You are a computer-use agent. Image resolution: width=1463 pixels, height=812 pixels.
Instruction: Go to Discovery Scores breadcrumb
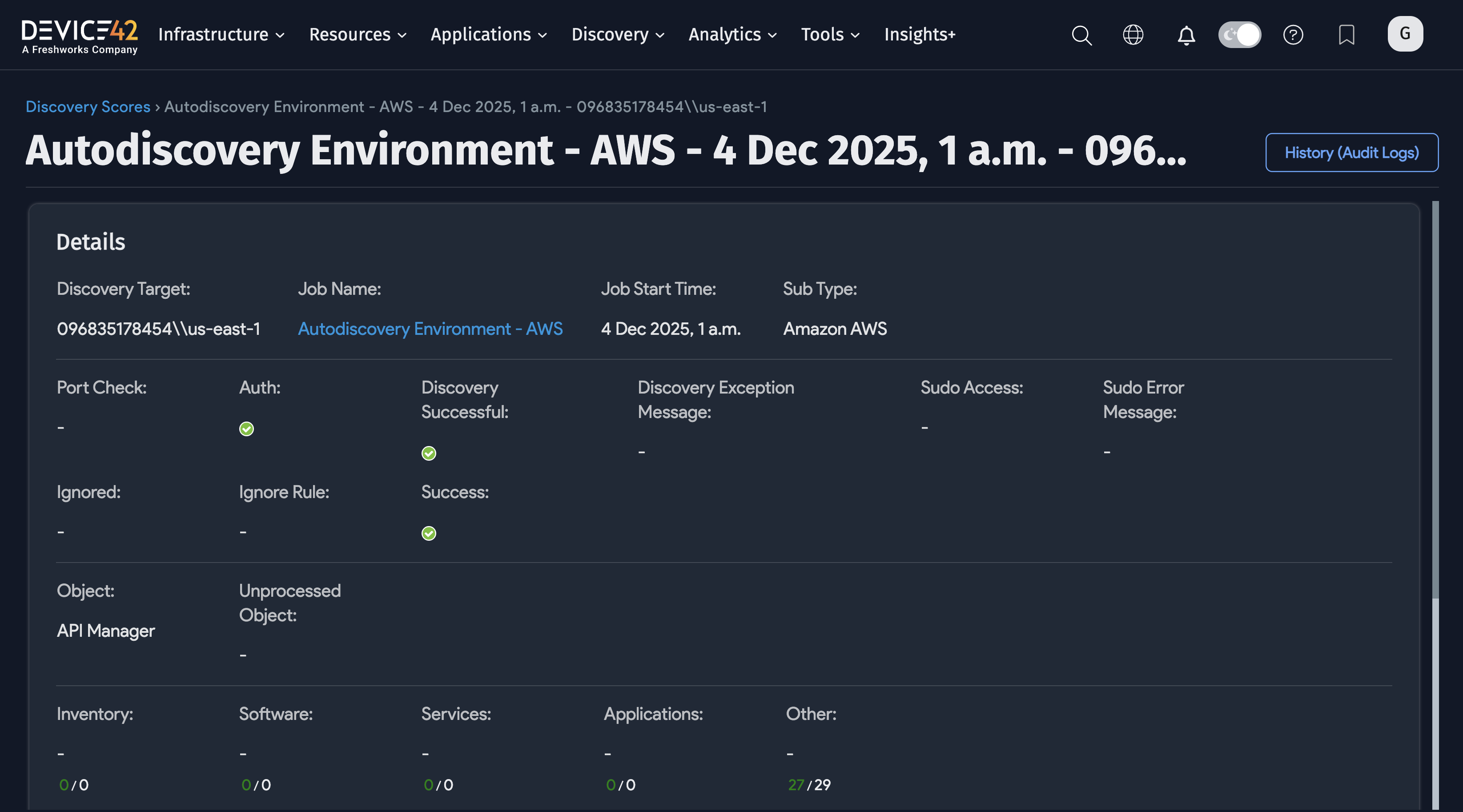point(88,107)
